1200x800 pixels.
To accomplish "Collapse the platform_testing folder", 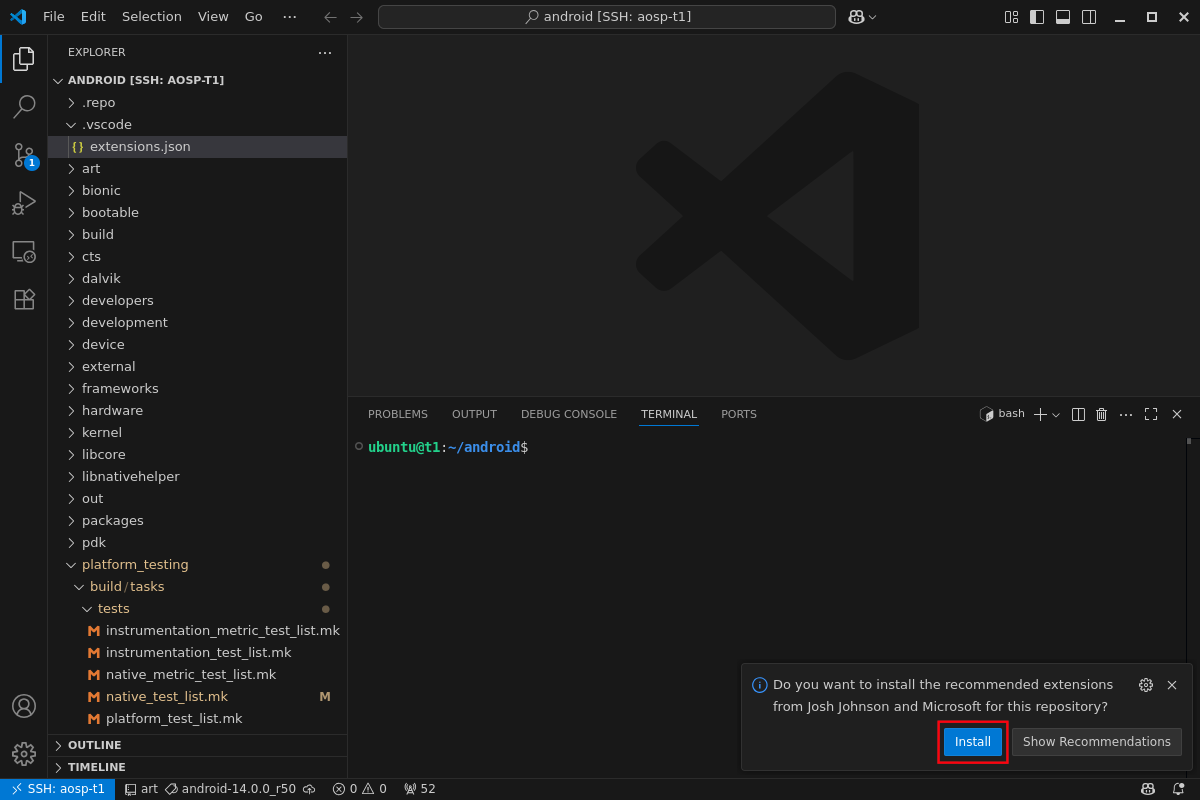I will click(x=197, y=565).
